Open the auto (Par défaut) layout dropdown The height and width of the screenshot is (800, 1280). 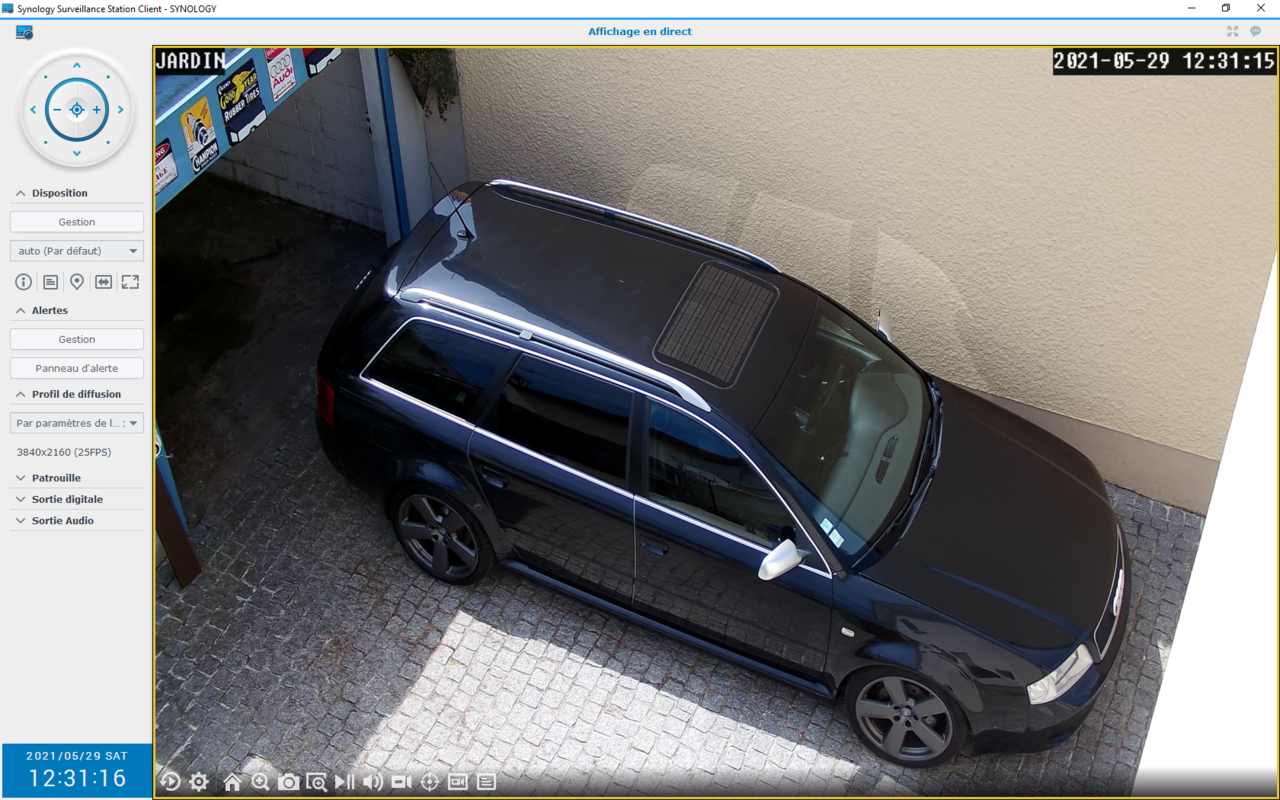point(76,250)
